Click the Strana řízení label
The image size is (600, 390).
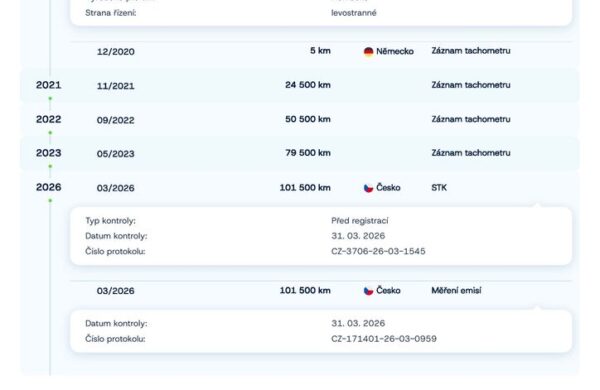tap(110, 13)
